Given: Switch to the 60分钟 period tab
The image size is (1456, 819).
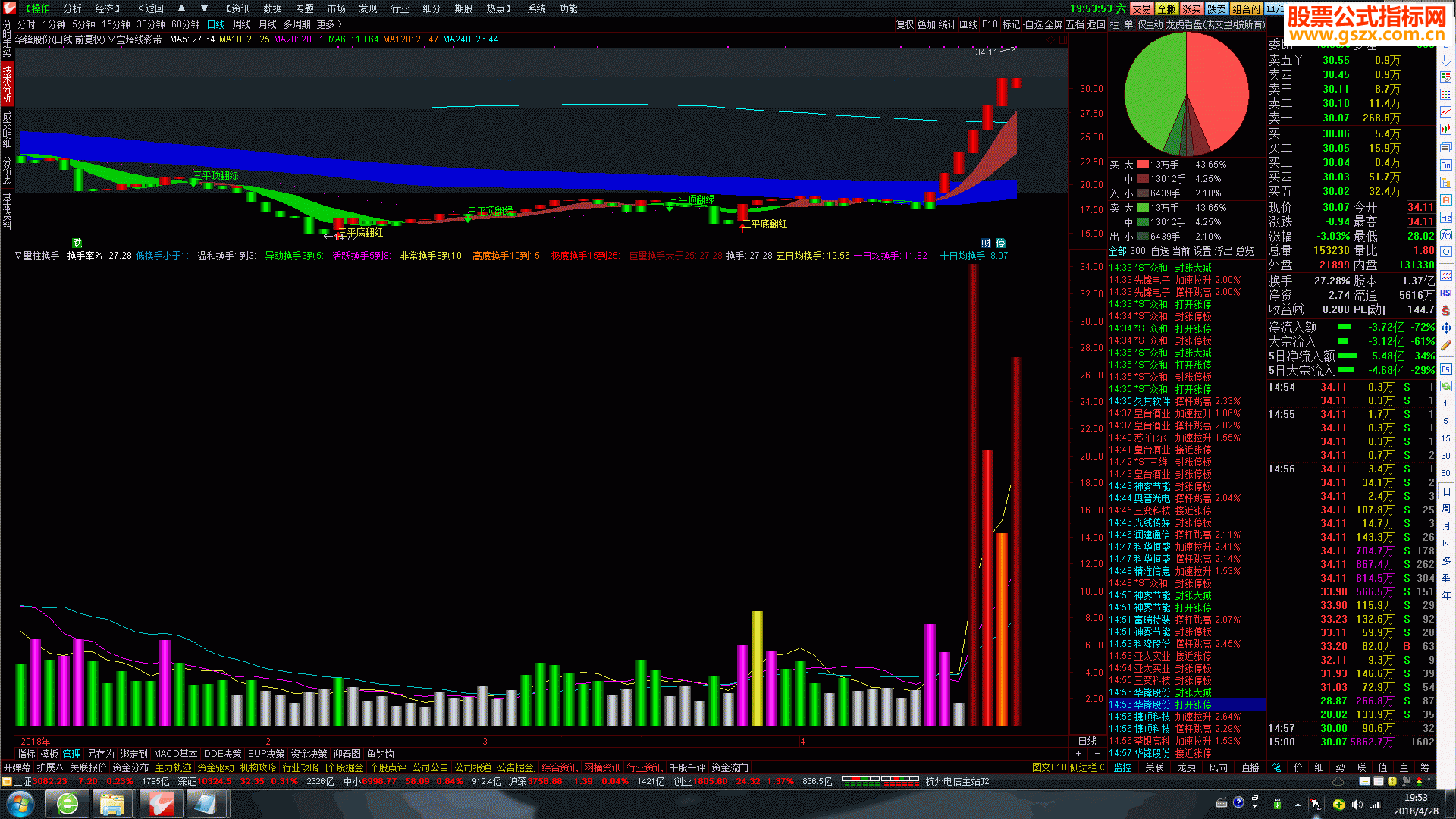Looking at the screenshot, I should coord(186,24).
